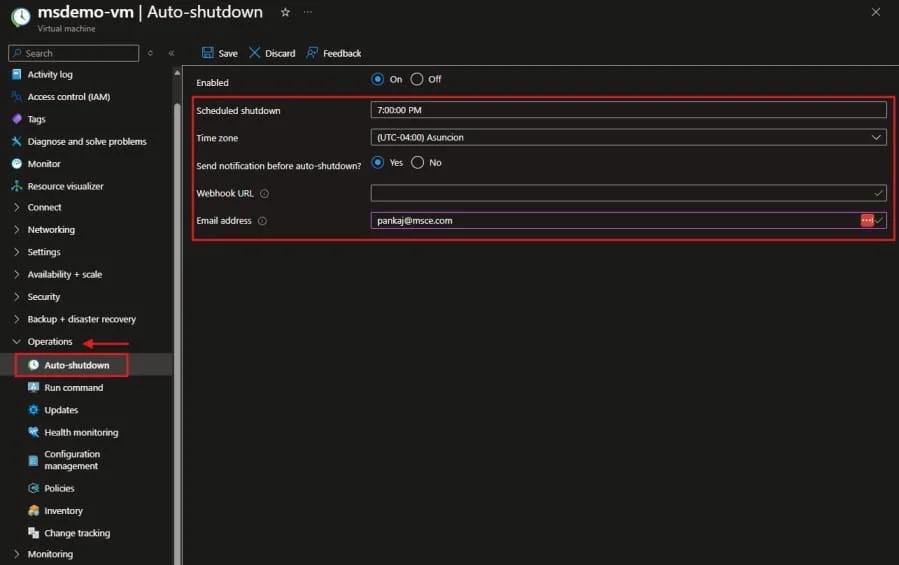This screenshot has height=565, width=899.
Task: Expand the Monitoring section
Action: [x=17, y=554]
